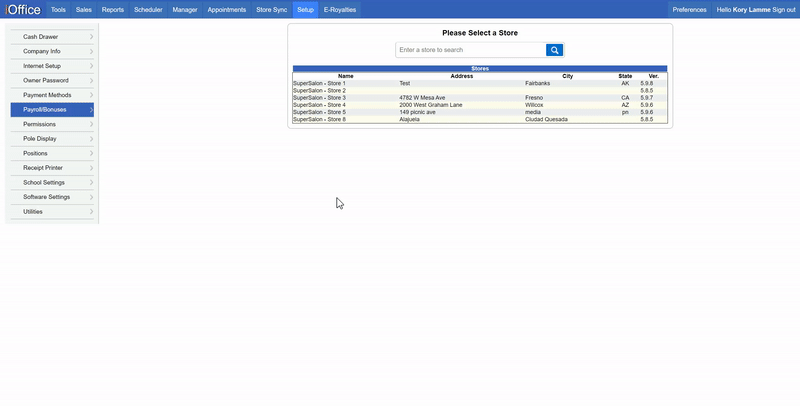Open School Settings in sidebar
Screen dimensions: 800x406
click(52, 183)
